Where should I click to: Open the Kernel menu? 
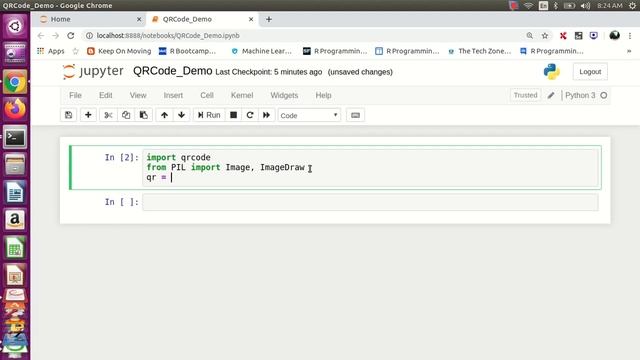tap(242, 95)
